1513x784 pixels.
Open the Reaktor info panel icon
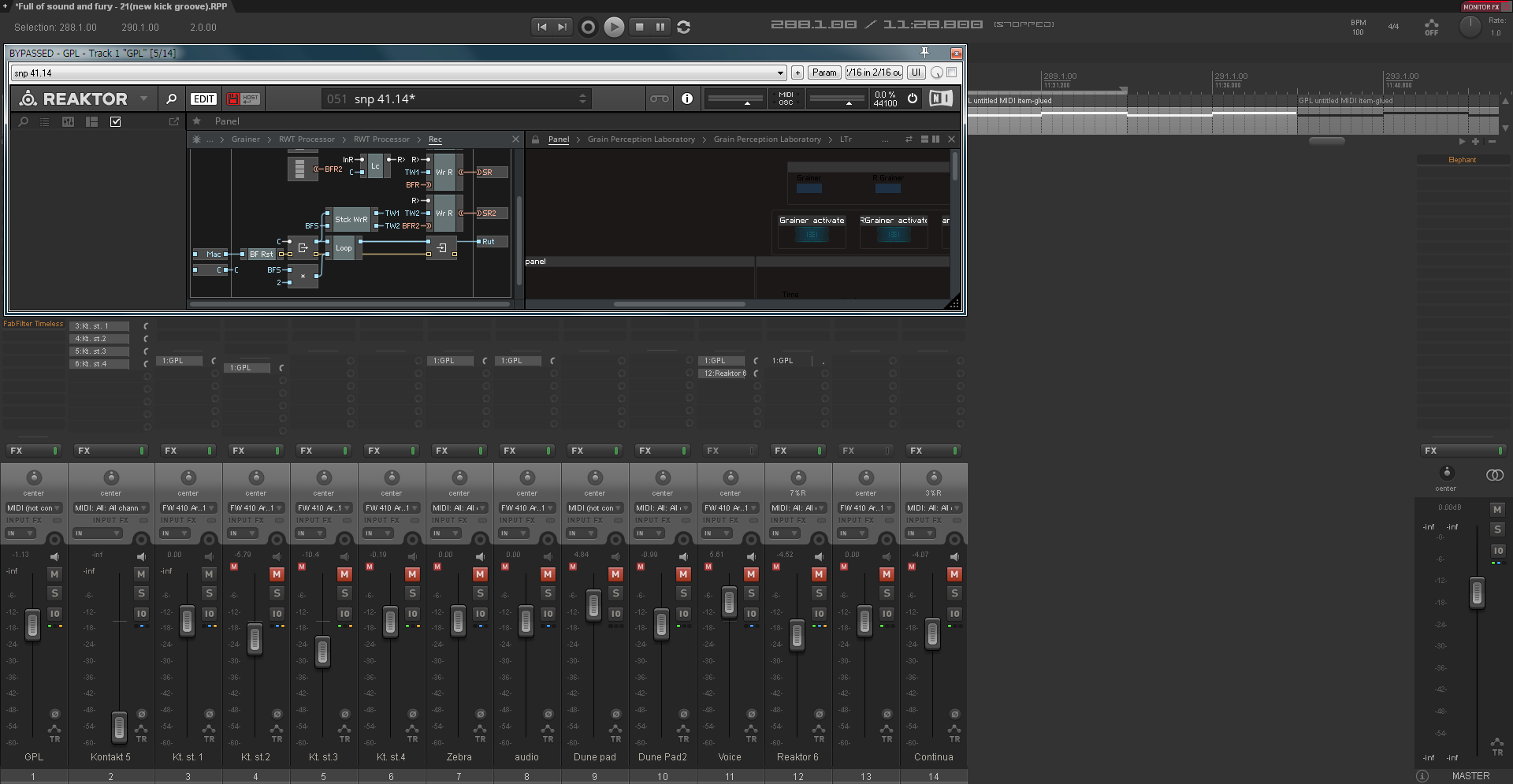tap(687, 98)
